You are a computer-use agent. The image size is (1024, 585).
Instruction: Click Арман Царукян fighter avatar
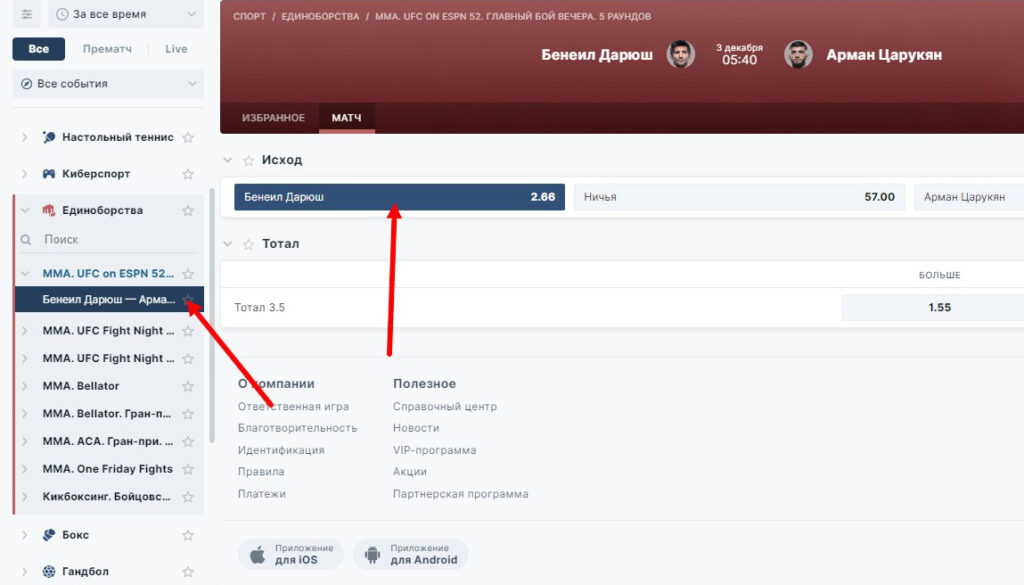click(798, 54)
